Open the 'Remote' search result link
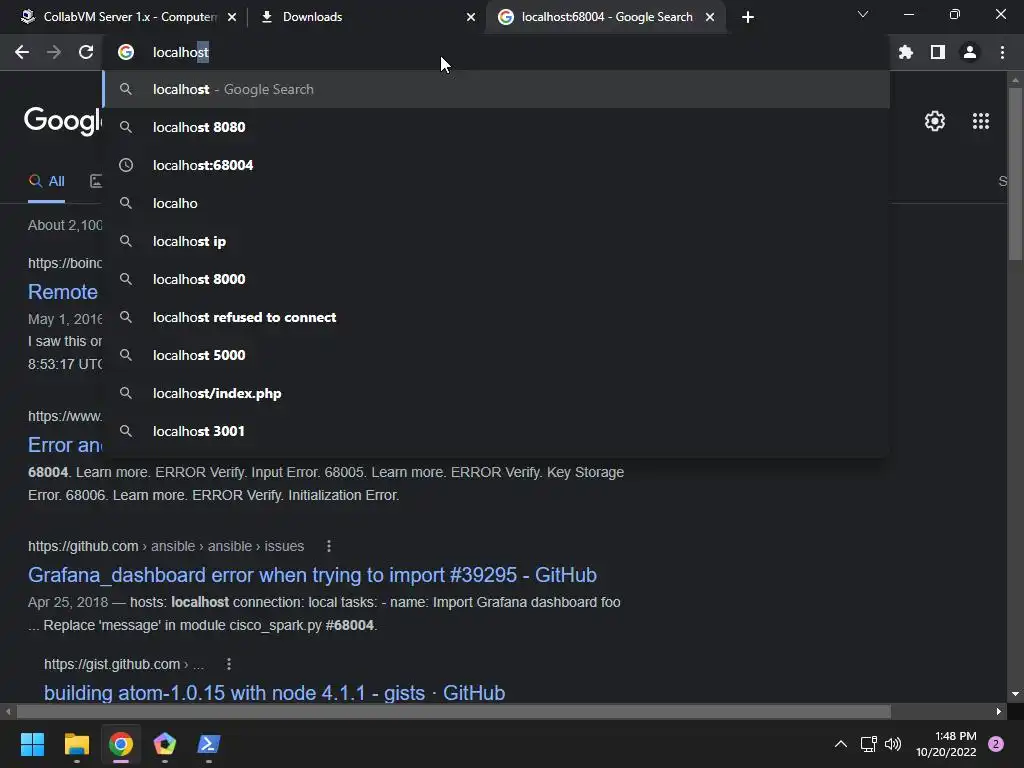Screen dimensions: 1024x768 click(63, 292)
